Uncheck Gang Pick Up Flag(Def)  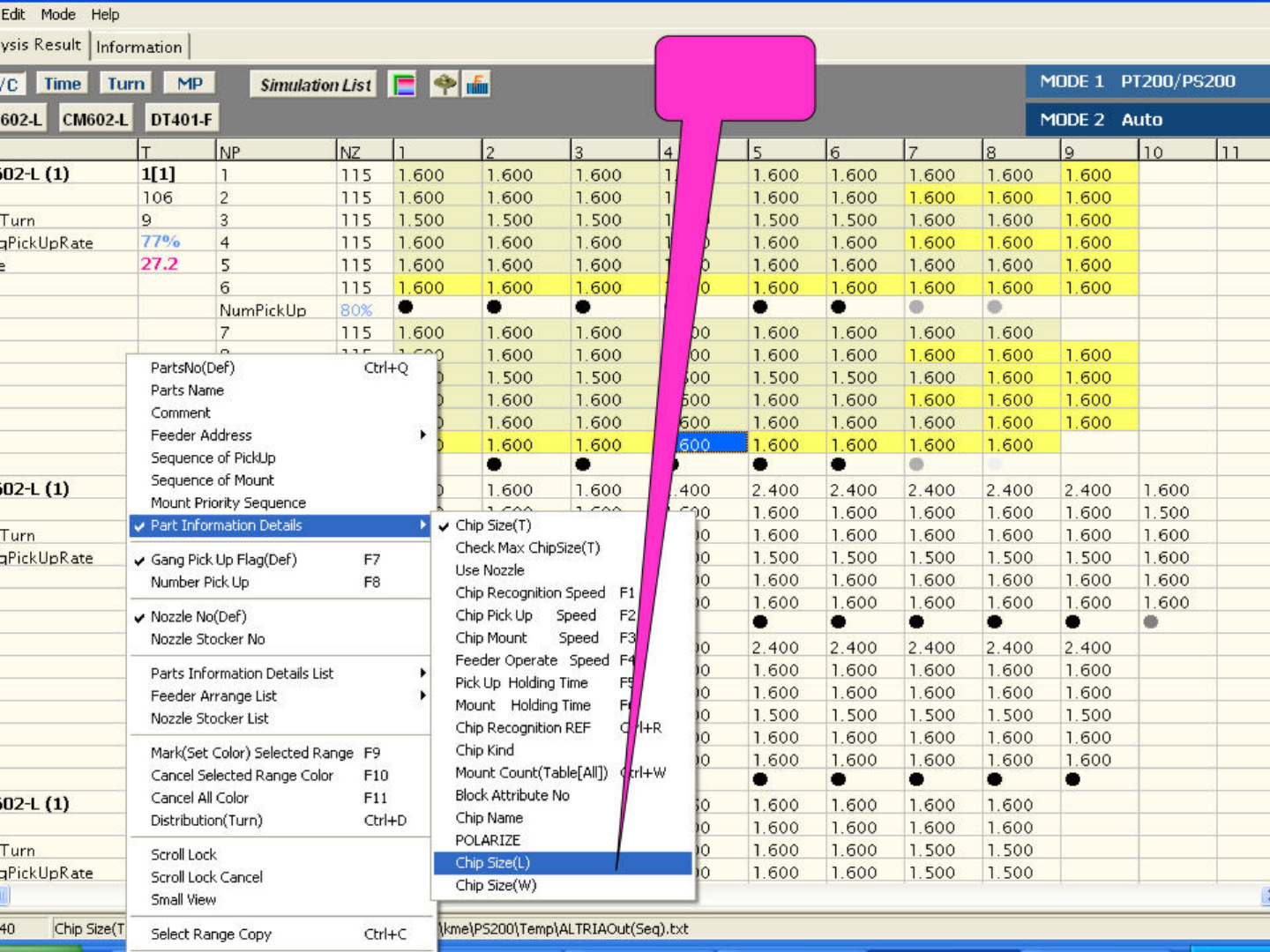click(x=223, y=560)
